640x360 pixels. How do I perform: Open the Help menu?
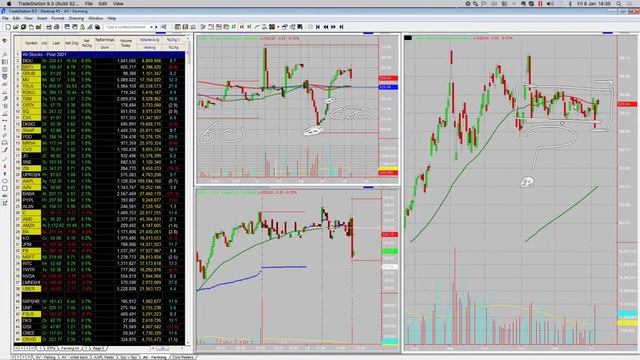[111, 18]
